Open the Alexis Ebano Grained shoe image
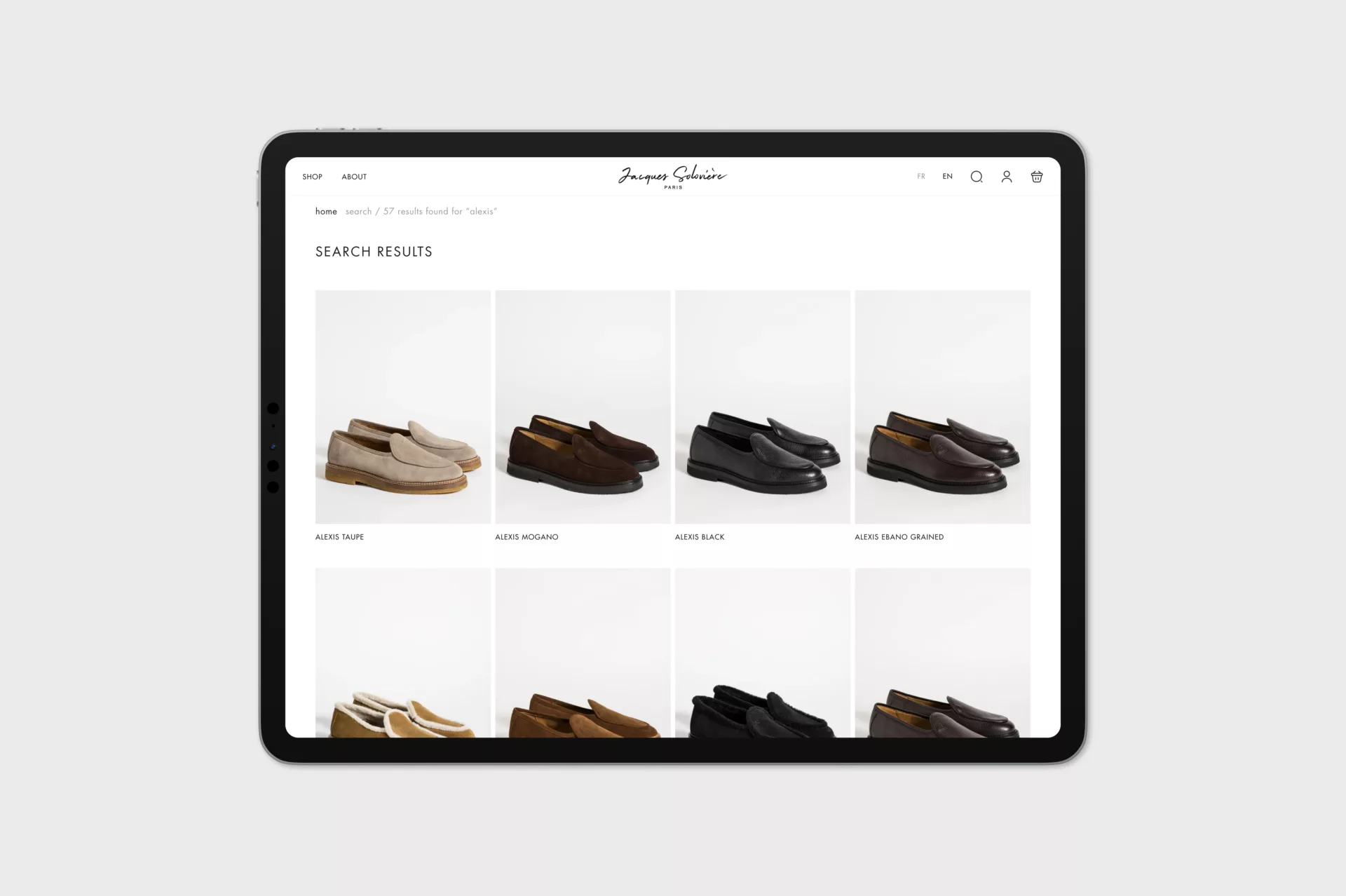This screenshot has height=896, width=1346. point(942,407)
